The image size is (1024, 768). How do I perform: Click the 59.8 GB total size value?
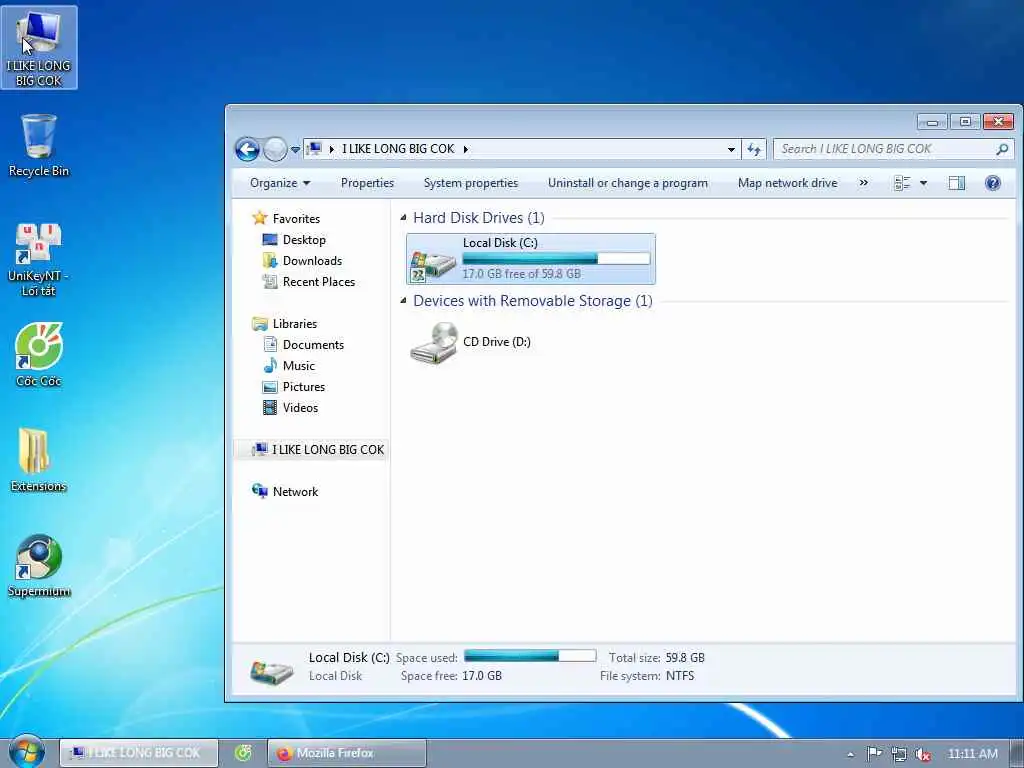pos(685,658)
